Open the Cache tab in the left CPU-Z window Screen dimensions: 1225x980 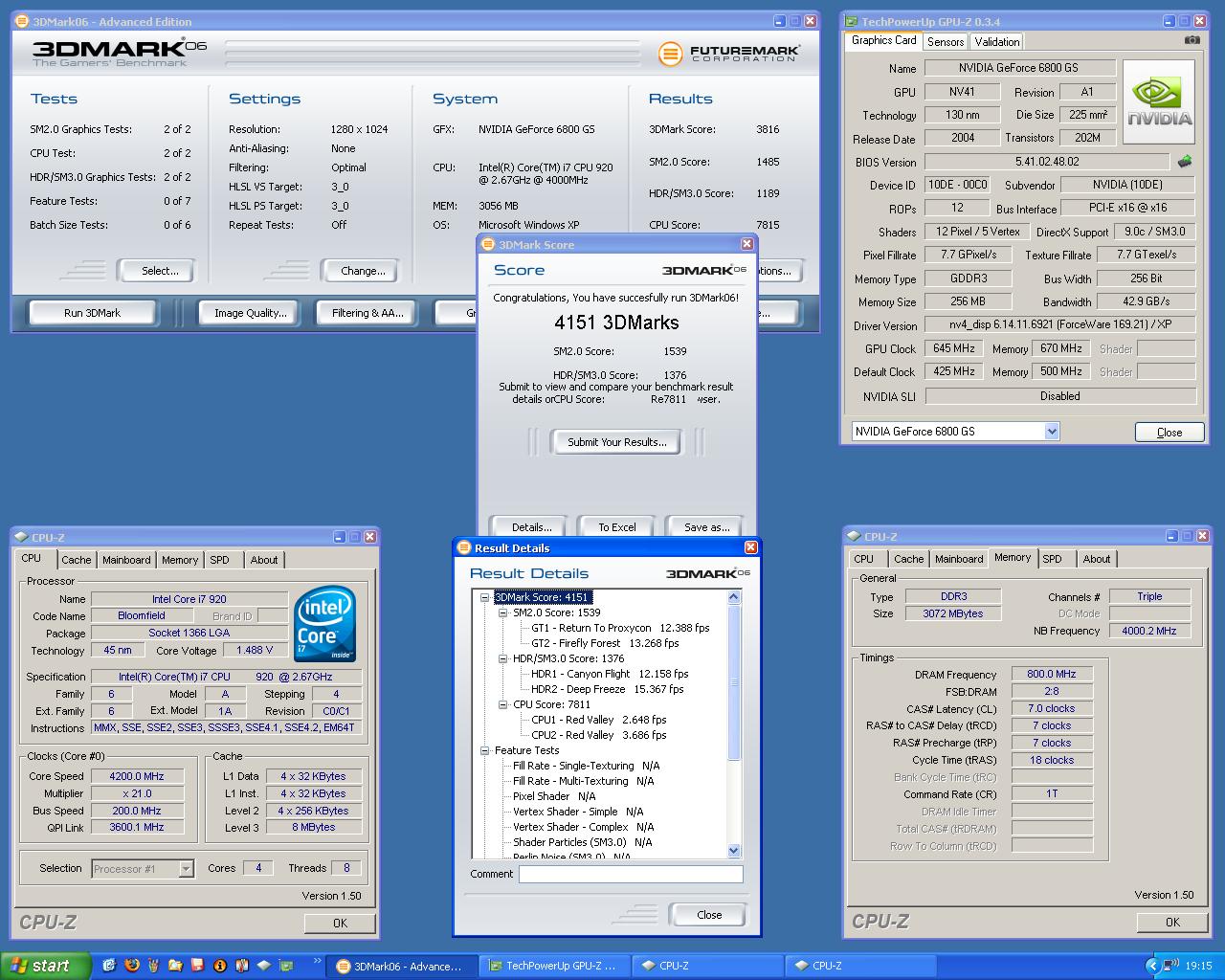point(77,560)
